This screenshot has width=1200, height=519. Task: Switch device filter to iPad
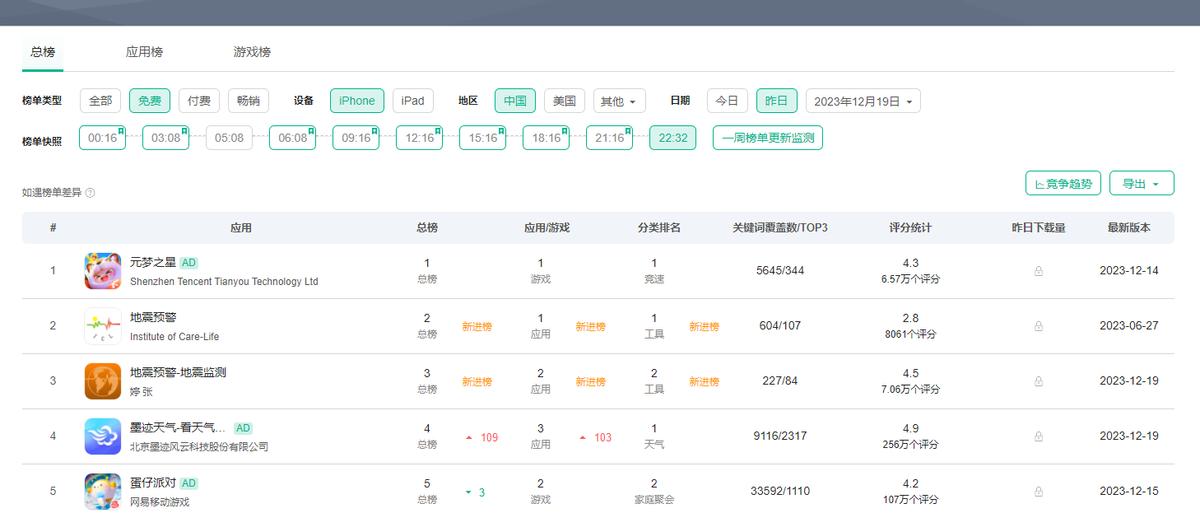click(413, 101)
